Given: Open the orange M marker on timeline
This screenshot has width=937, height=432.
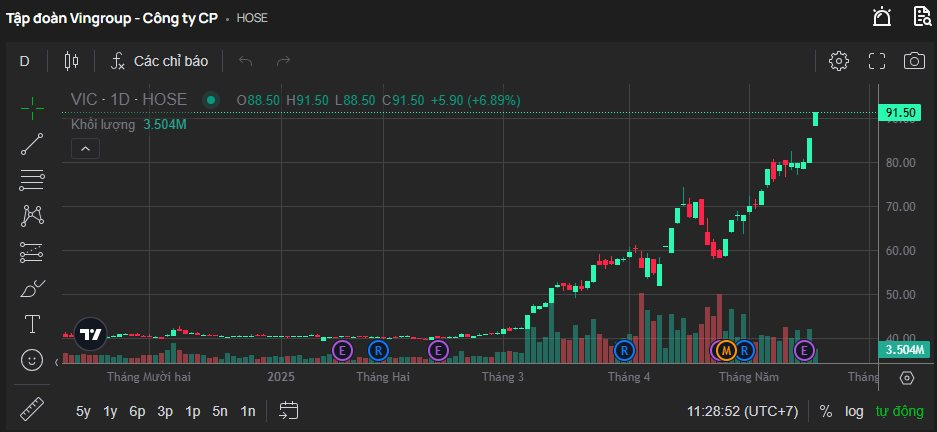Looking at the screenshot, I should pos(726,350).
